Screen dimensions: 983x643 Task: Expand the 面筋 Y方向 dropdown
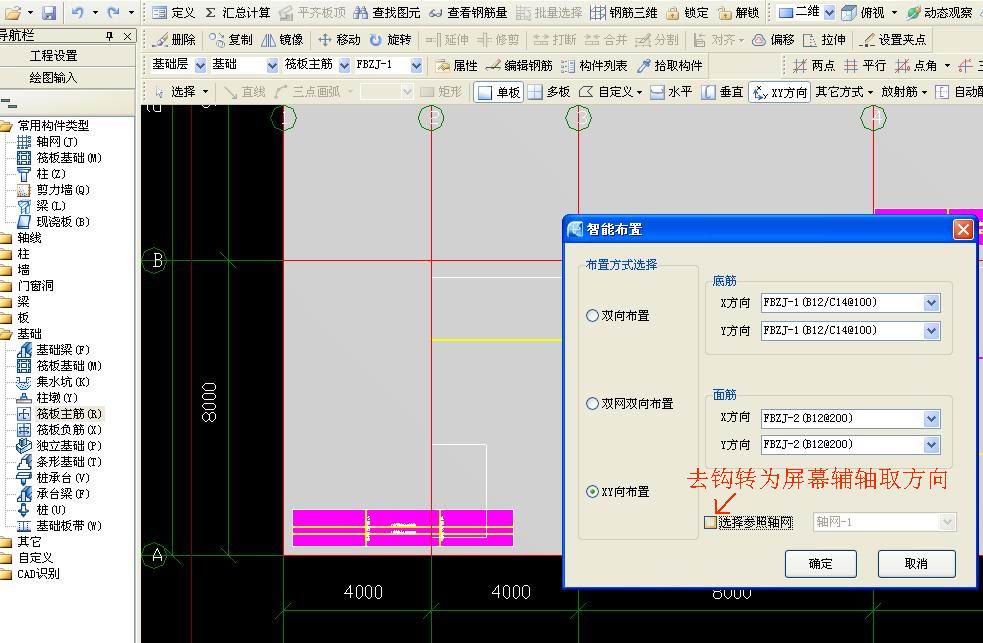[931, 444]
